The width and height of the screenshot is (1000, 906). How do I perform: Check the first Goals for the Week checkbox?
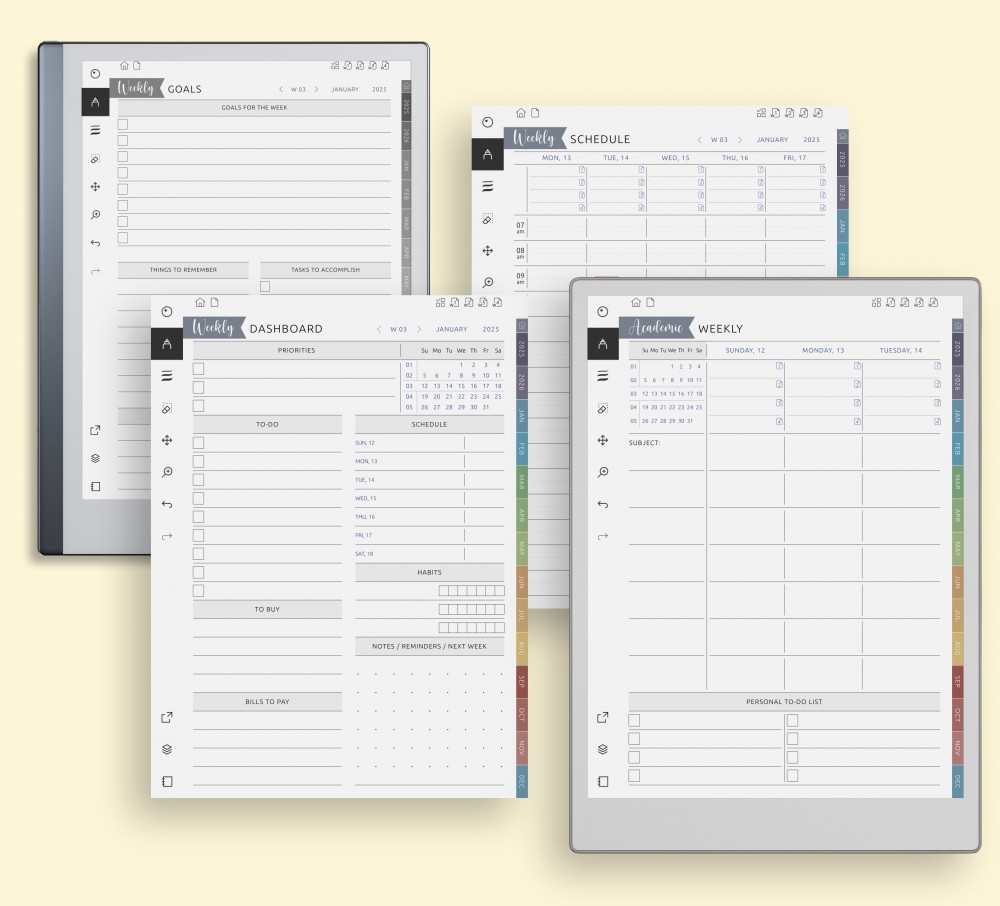123,125
